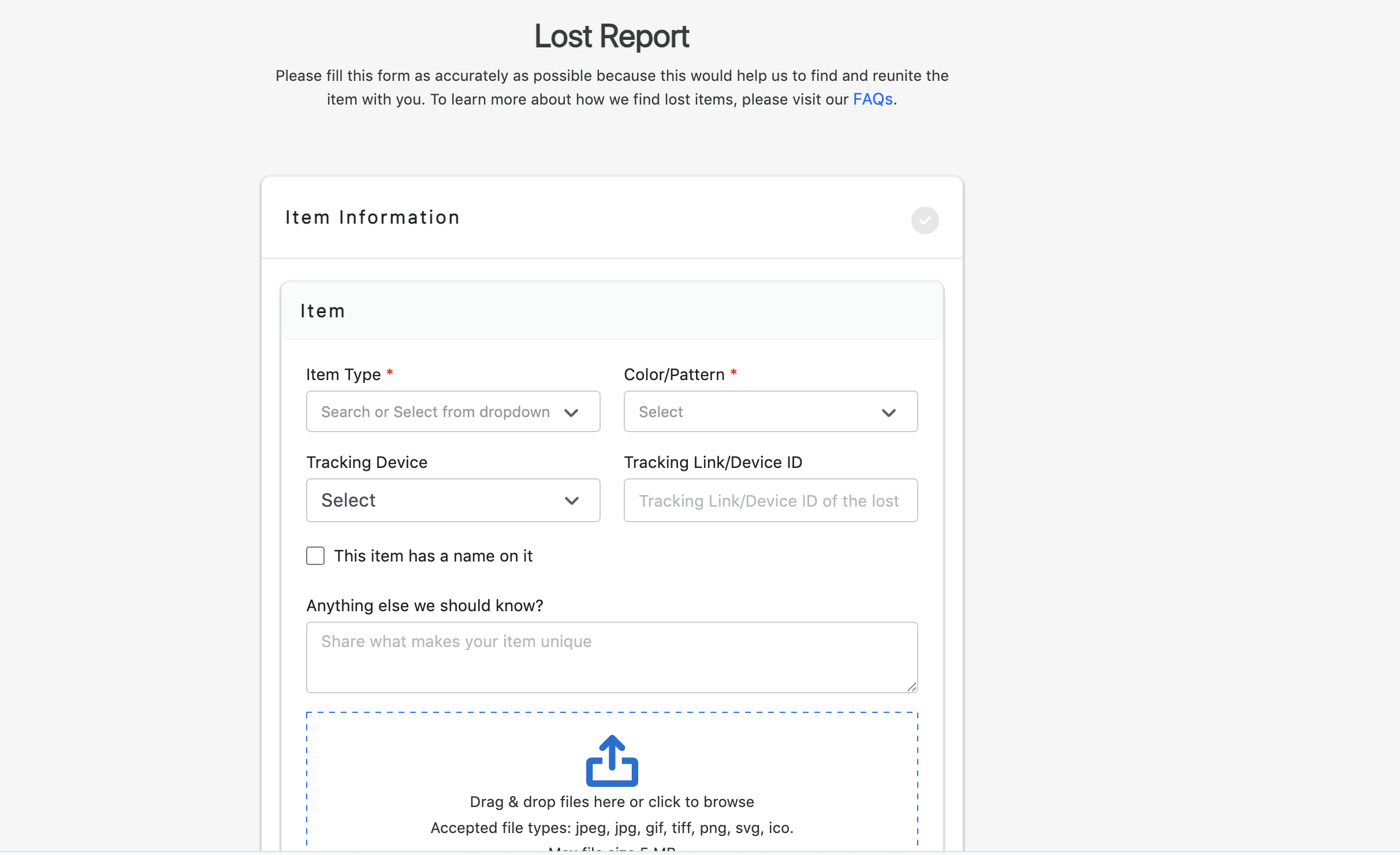Click the drag and drop area to browse files

(612, 801)
